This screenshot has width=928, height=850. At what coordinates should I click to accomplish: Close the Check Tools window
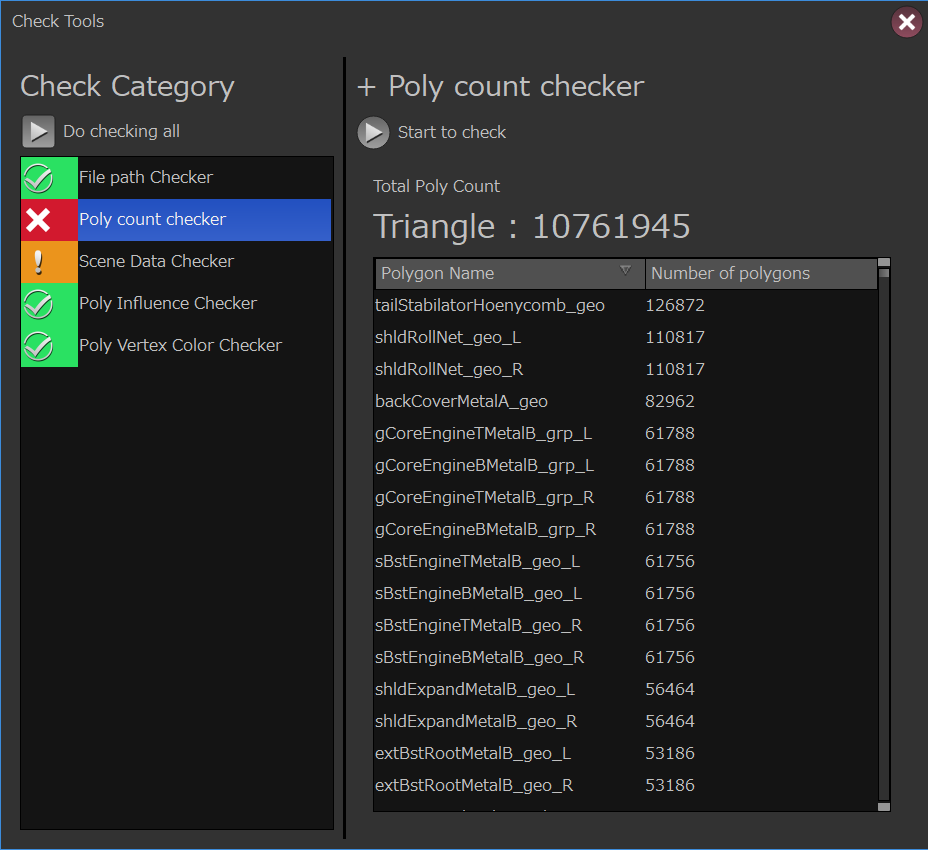906,22
